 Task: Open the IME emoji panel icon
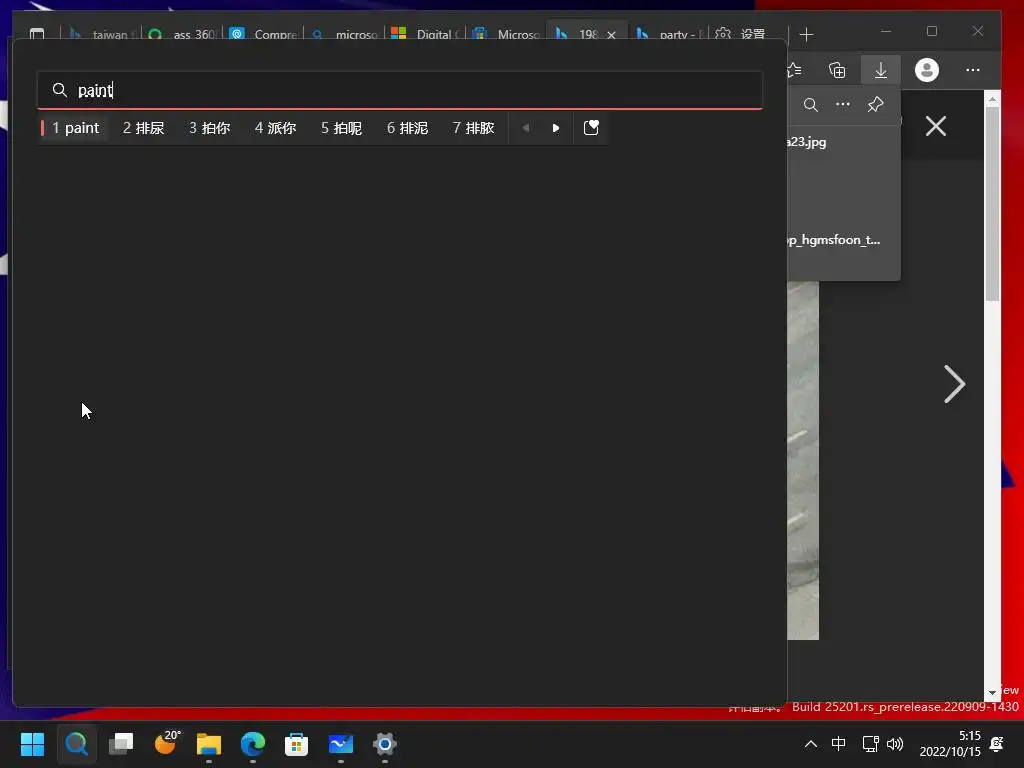591,127
